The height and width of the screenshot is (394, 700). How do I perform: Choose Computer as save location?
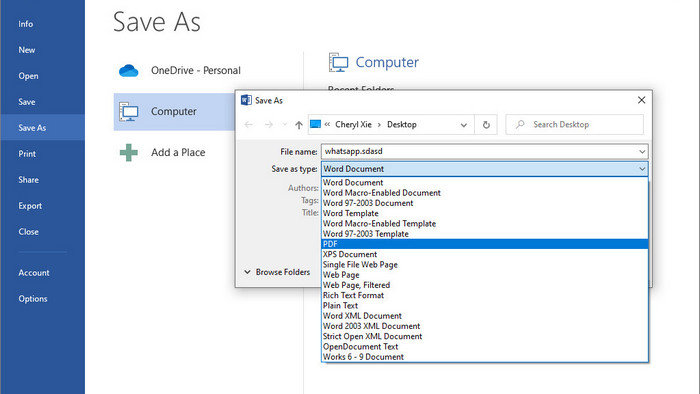(x=174, y=112)
